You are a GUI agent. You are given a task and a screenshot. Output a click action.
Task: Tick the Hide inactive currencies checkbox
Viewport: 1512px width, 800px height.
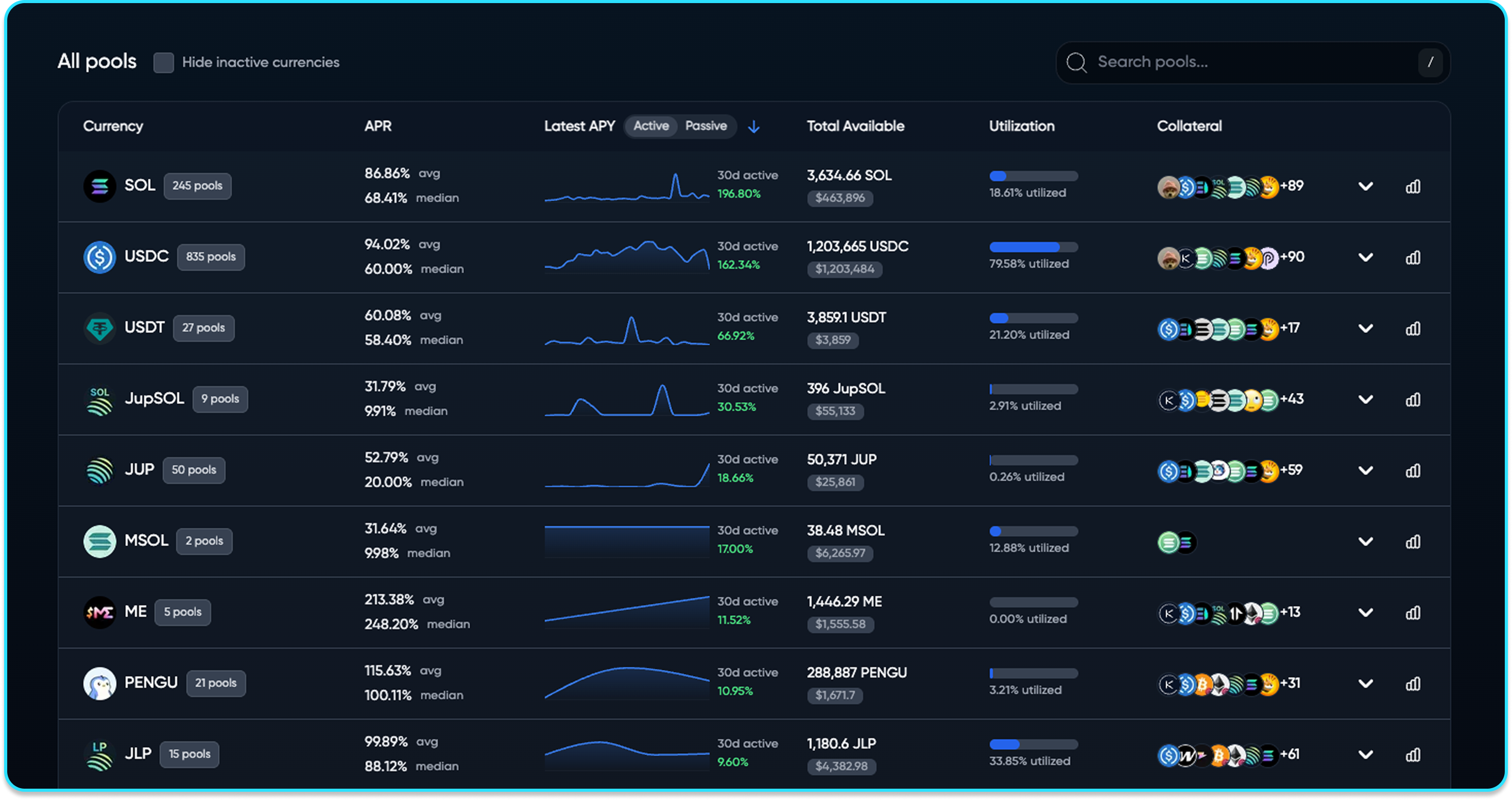tap(163, 62)
